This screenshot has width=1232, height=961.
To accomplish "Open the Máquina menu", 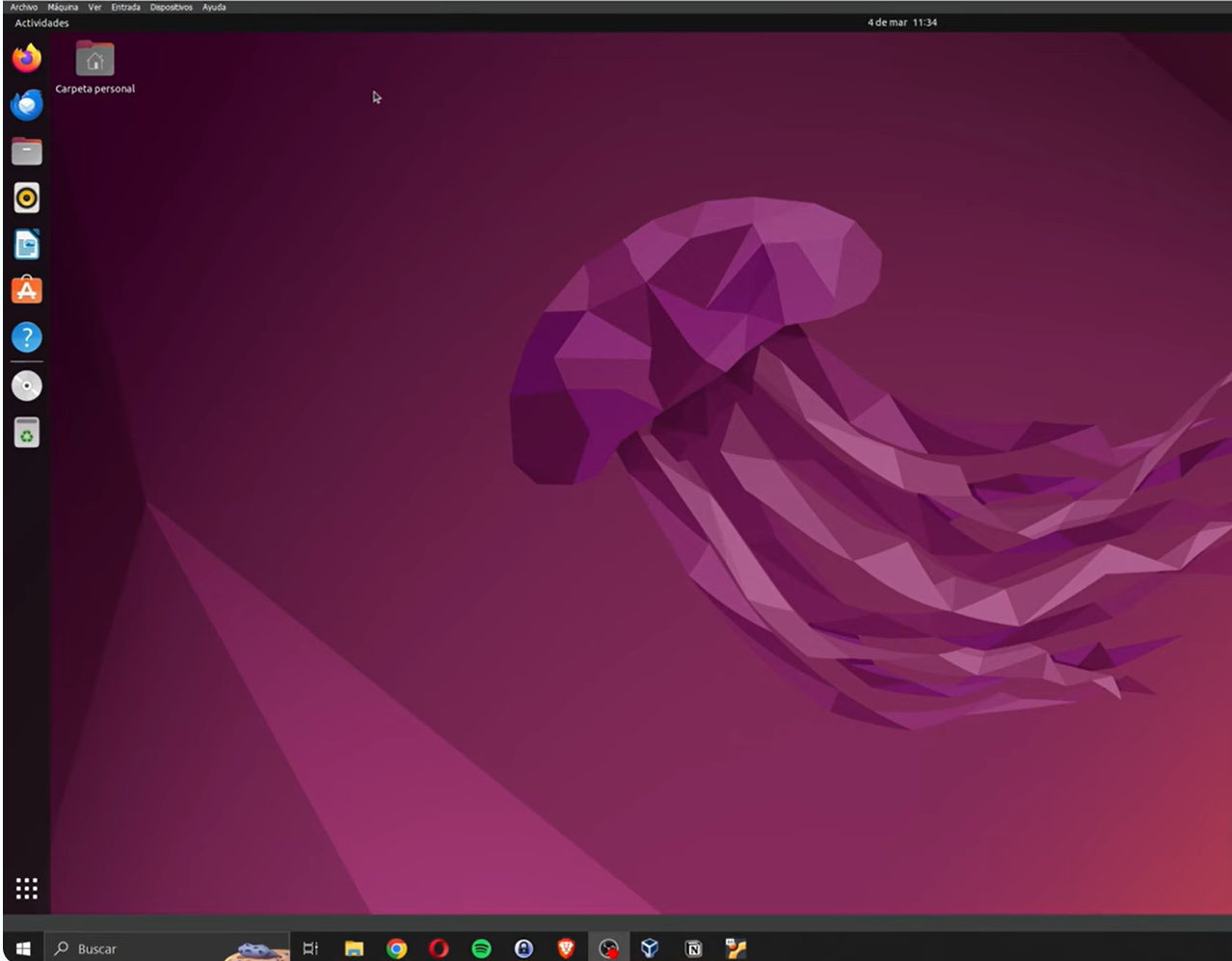I will pyautogui.click(x=63, y=7).
